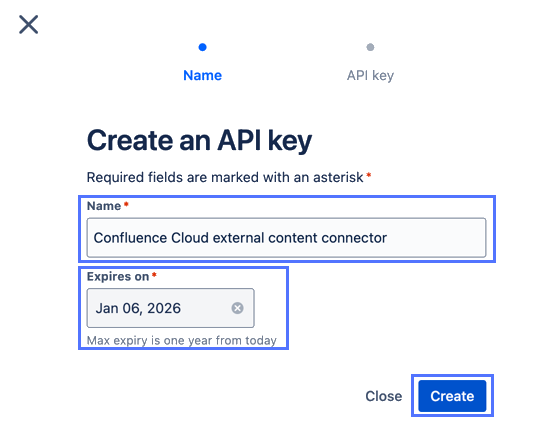Click into the Name input field

pos(286,238)
